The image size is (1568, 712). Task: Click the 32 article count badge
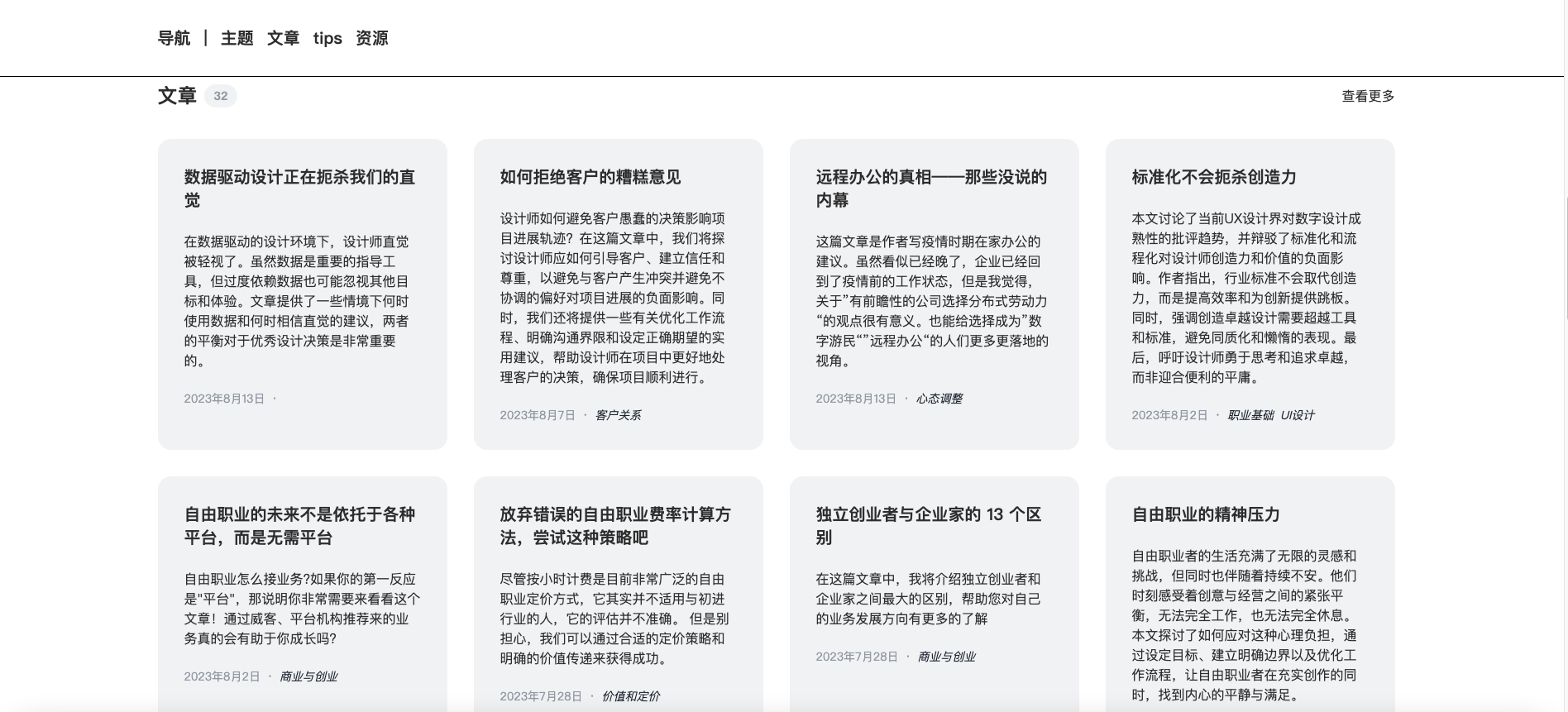click(x=220, y=96)
